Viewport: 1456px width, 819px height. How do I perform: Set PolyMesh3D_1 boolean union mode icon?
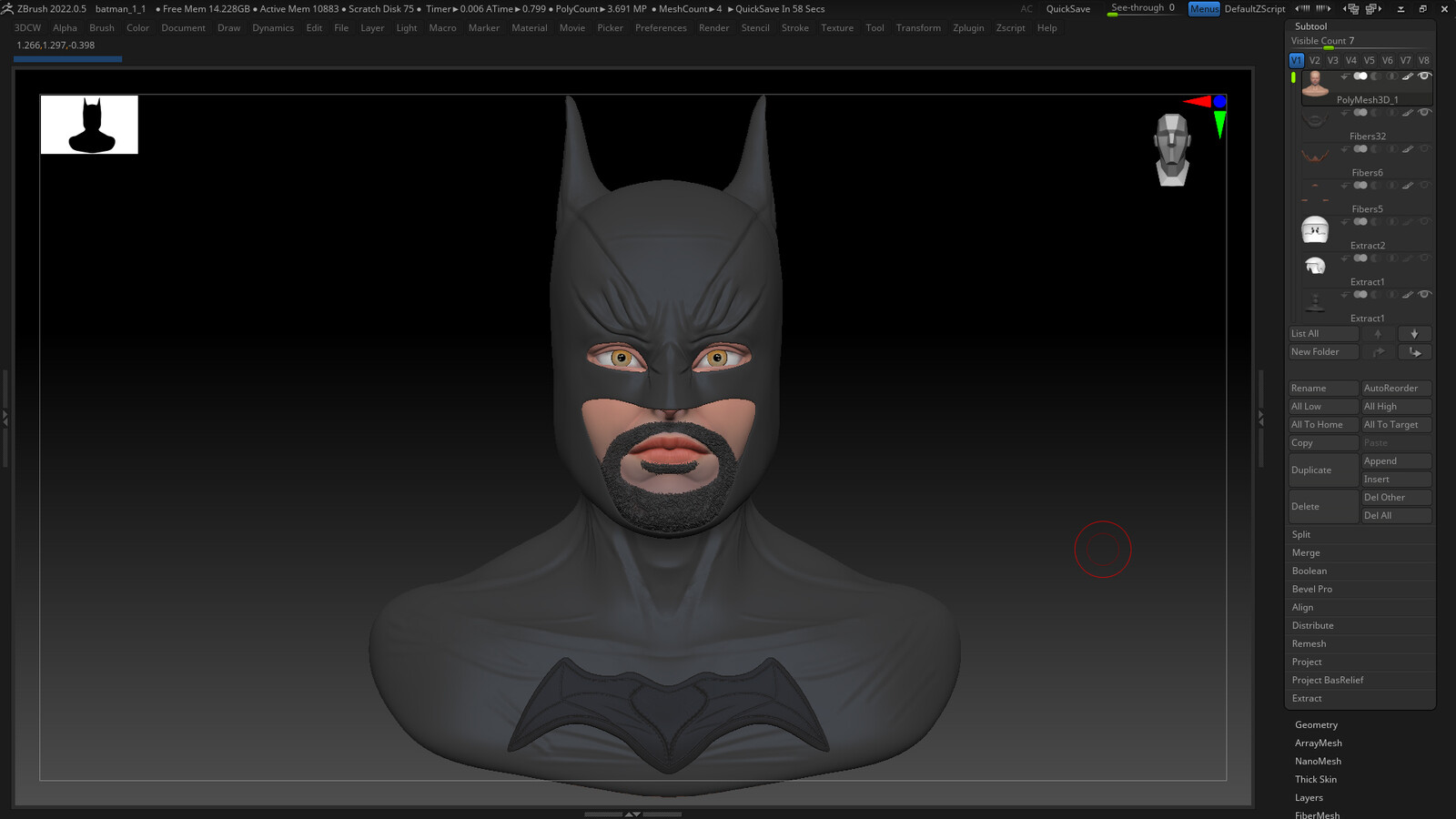pyautogui.click(x=1360, y=76)
